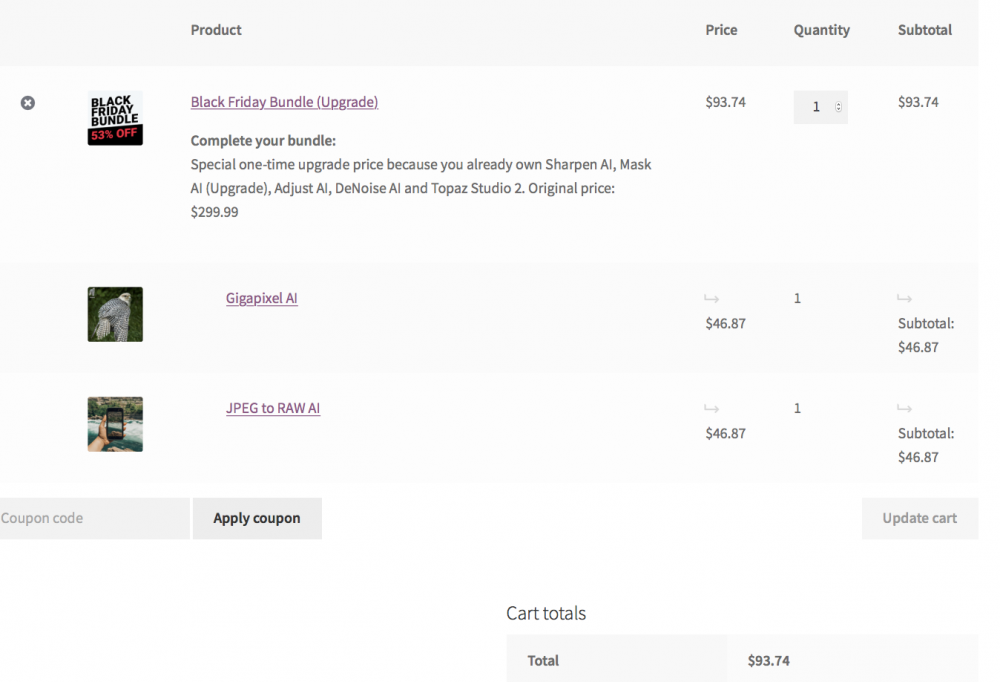Screen dimensions: 1000x682
Task: Click the Update cart button
Action: point(920,518)
